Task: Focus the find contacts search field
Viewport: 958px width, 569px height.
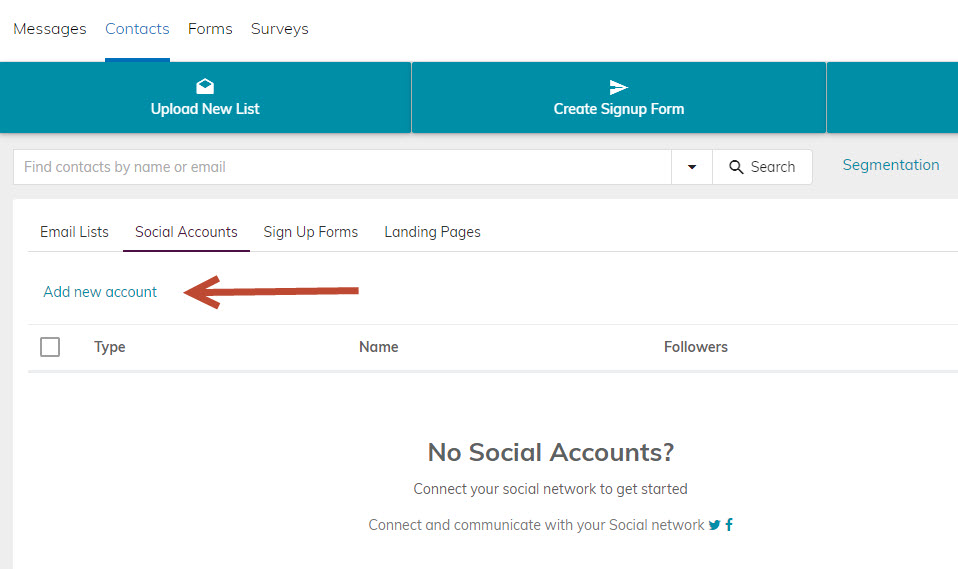Action: click(340, 167)
